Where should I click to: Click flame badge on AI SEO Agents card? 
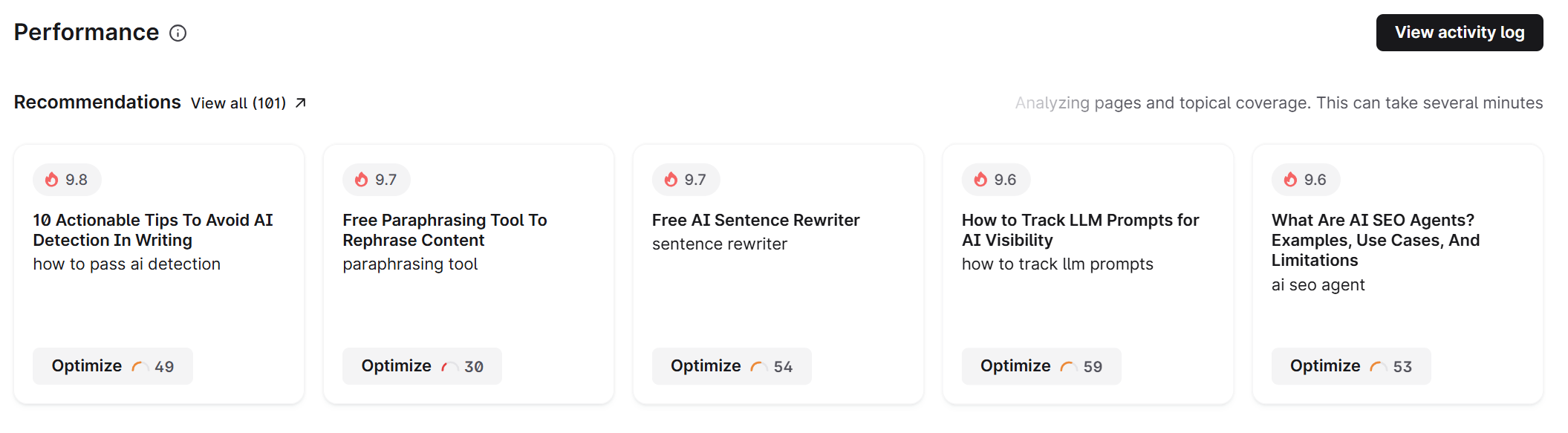click(x=1305, y=180)
